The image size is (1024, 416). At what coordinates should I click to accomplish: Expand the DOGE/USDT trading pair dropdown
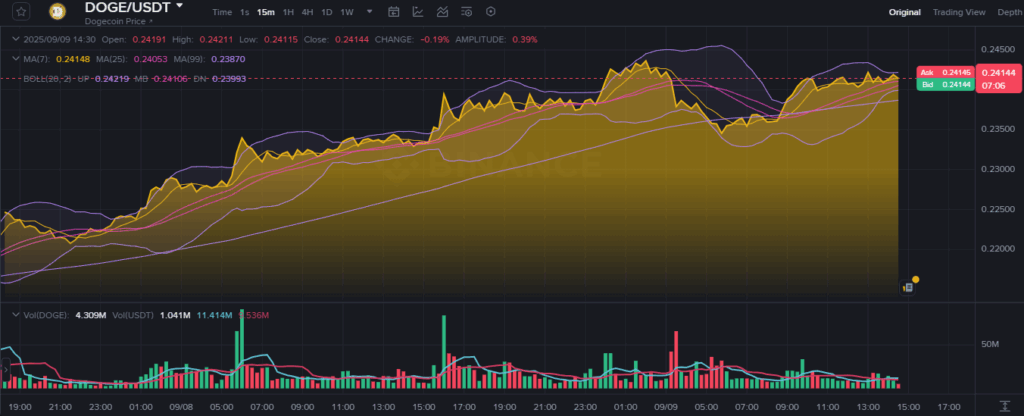click(x=180, y=7)
